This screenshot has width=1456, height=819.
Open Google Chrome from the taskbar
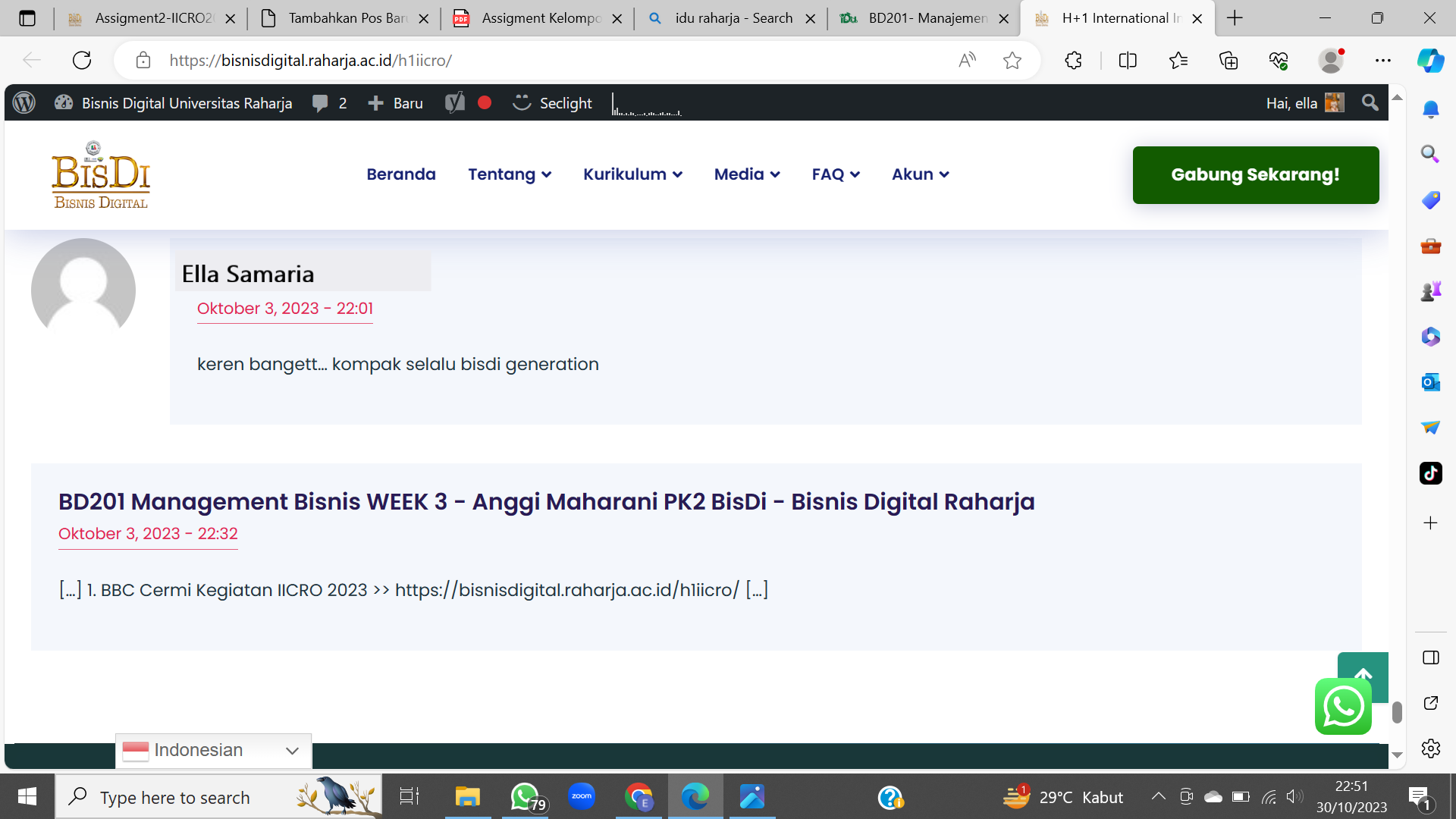pos(639,797)
